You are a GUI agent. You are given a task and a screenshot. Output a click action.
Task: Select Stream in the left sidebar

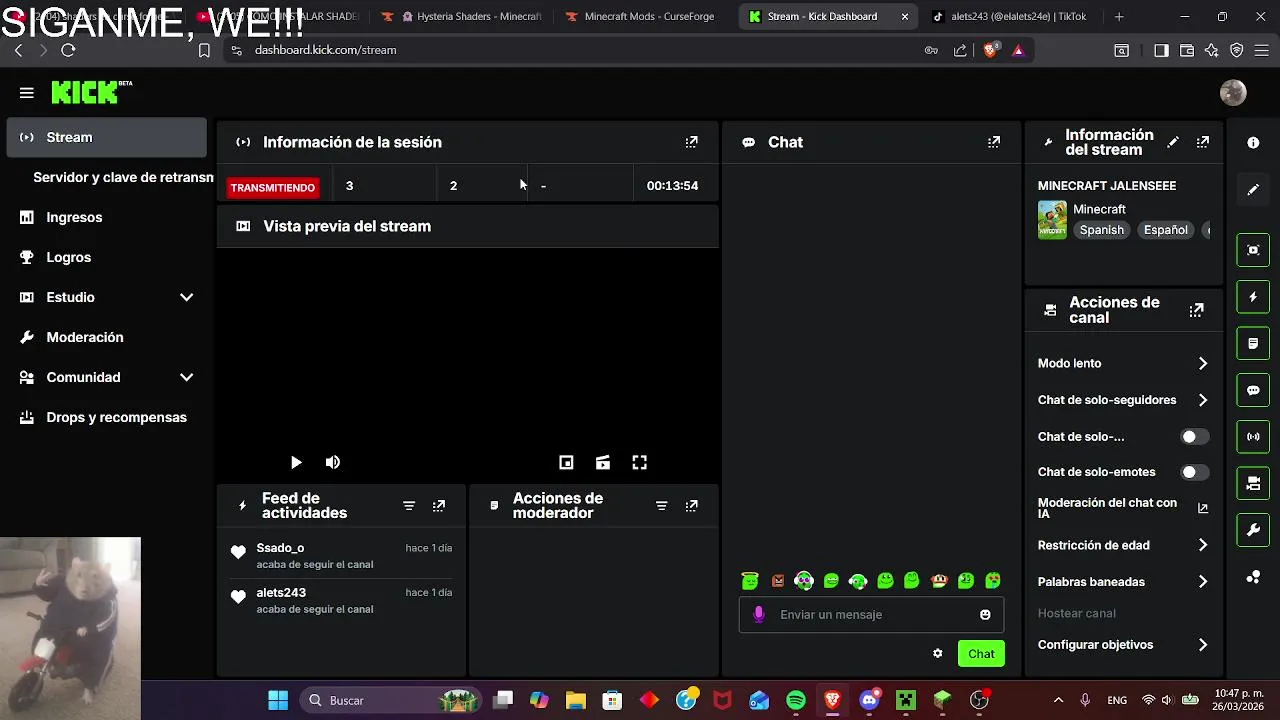click(106, 137)
